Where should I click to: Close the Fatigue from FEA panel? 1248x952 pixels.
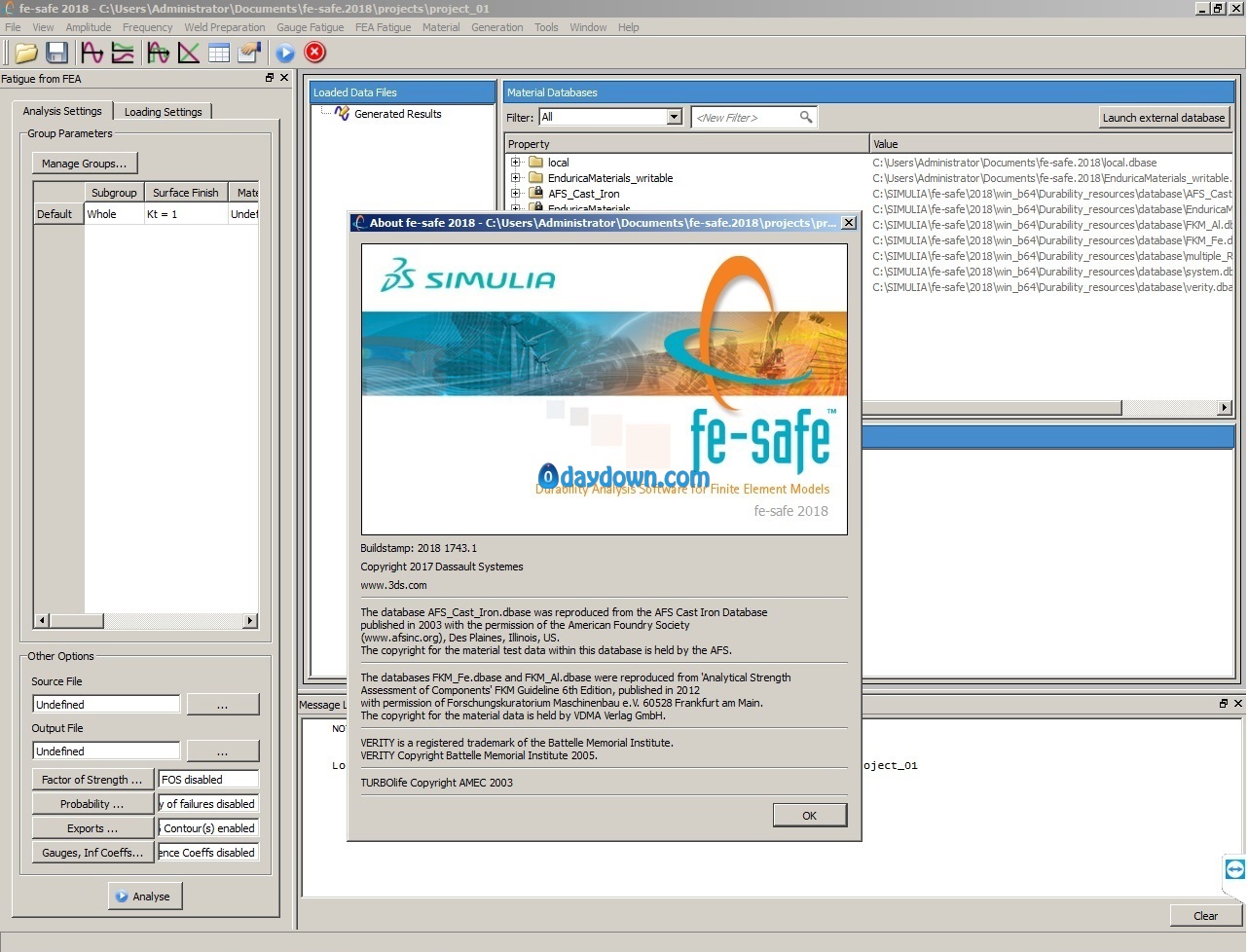(284, 78)
